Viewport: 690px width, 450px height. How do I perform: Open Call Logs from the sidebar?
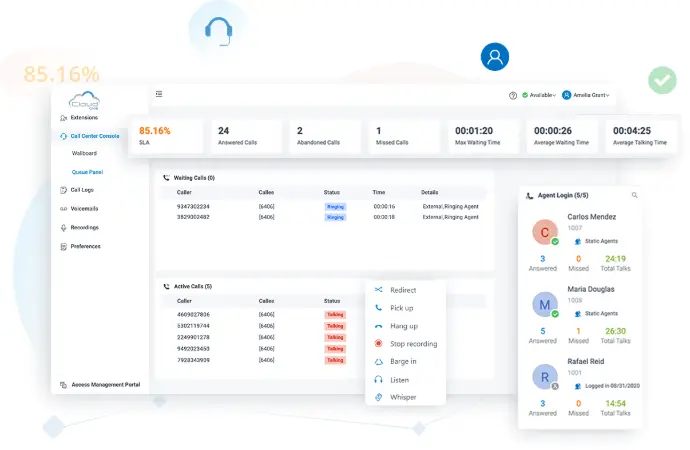pos(82,189)
